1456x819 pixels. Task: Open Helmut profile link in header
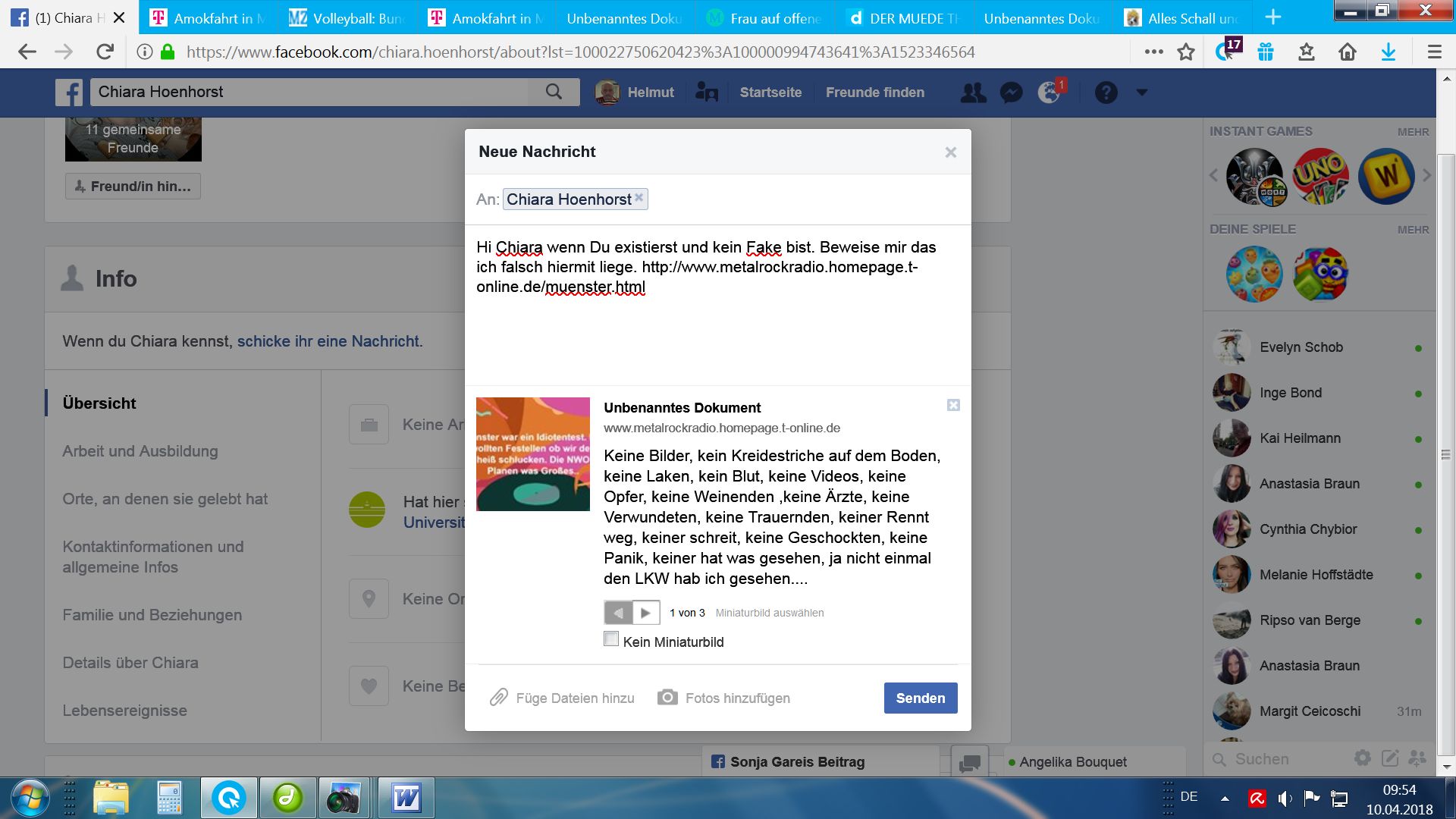point(635,93)
